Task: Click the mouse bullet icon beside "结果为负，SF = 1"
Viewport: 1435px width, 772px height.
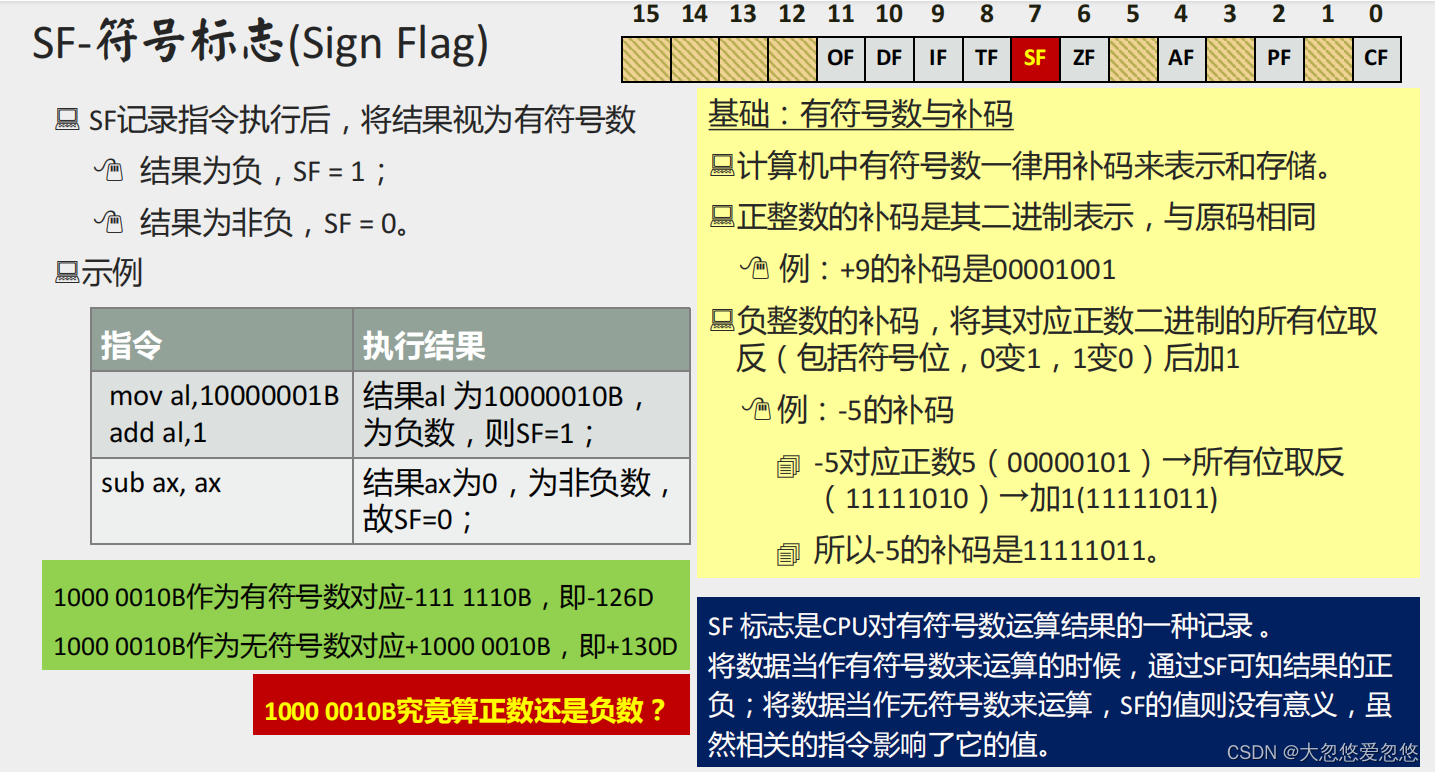Action: point(108,171)
